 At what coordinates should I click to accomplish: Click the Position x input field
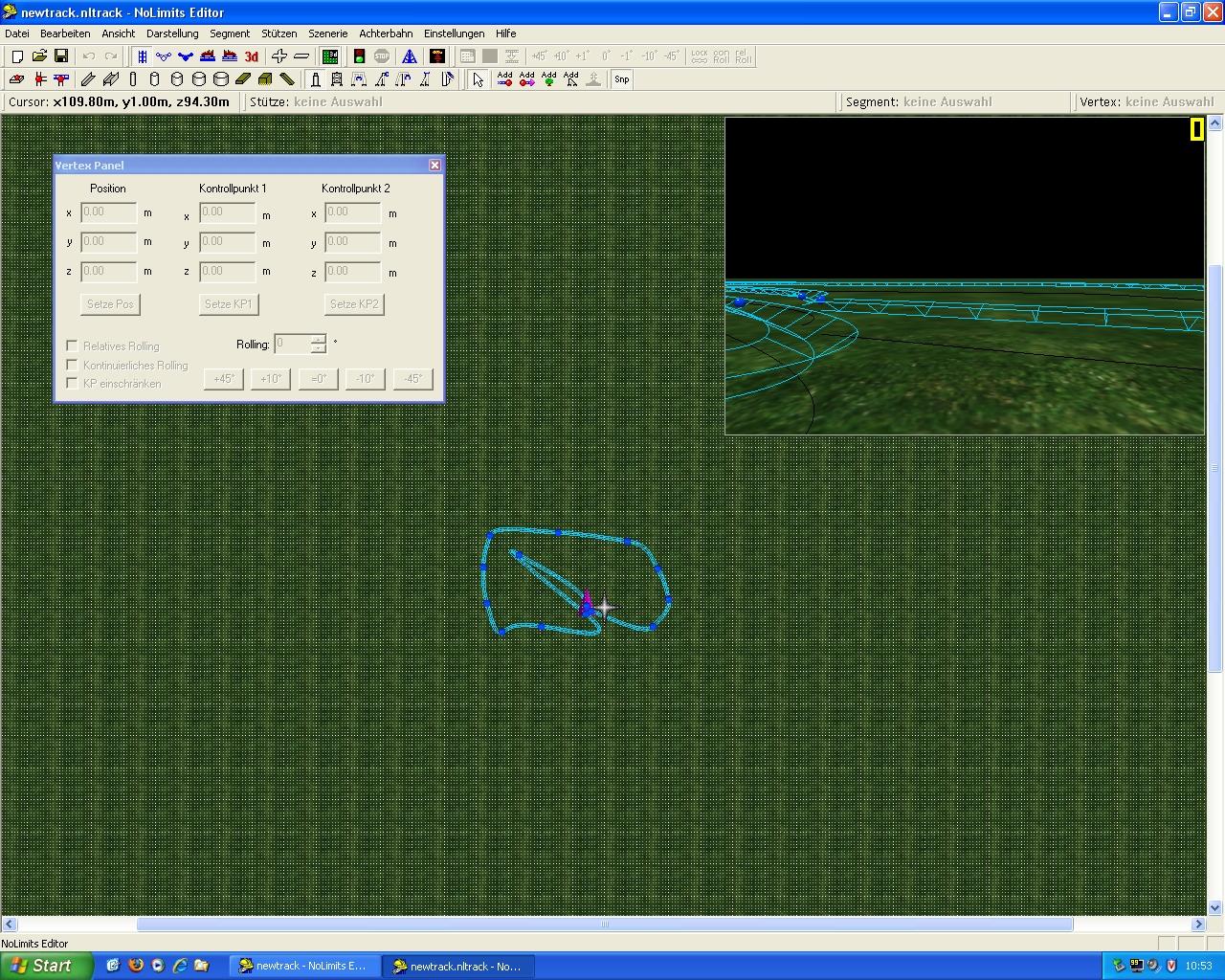(x=108, y=212)
